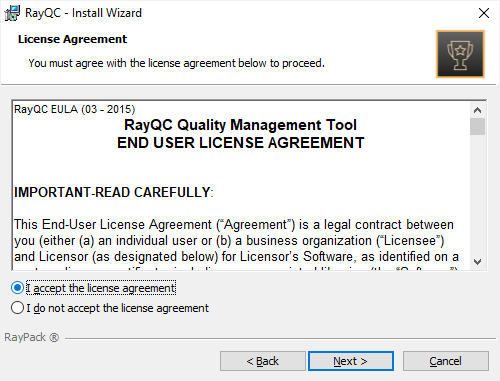Go back with the "< Back" button
500x381 pixels.
(263, 361)
